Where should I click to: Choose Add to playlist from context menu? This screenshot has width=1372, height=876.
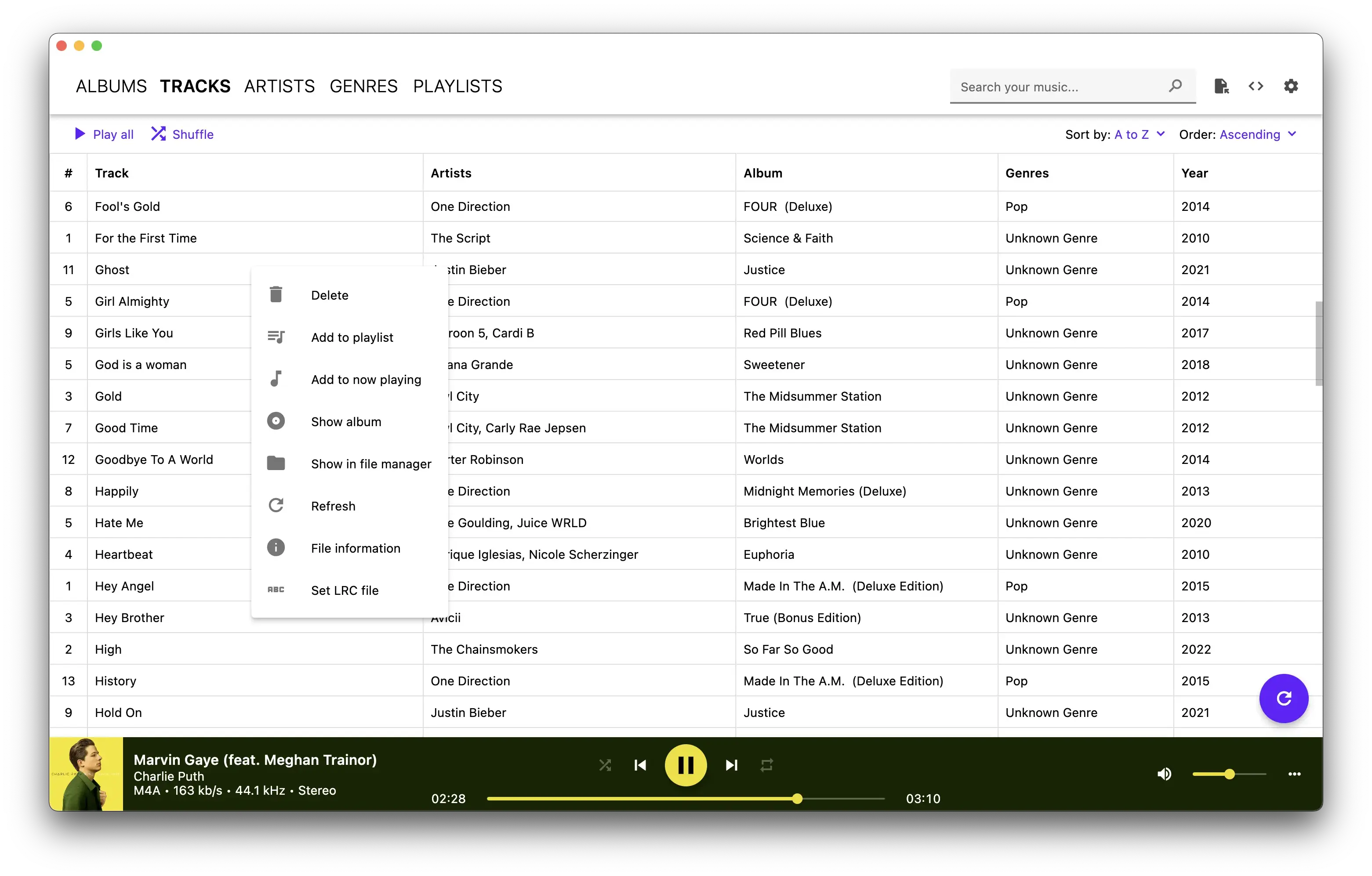pos(352,337)
